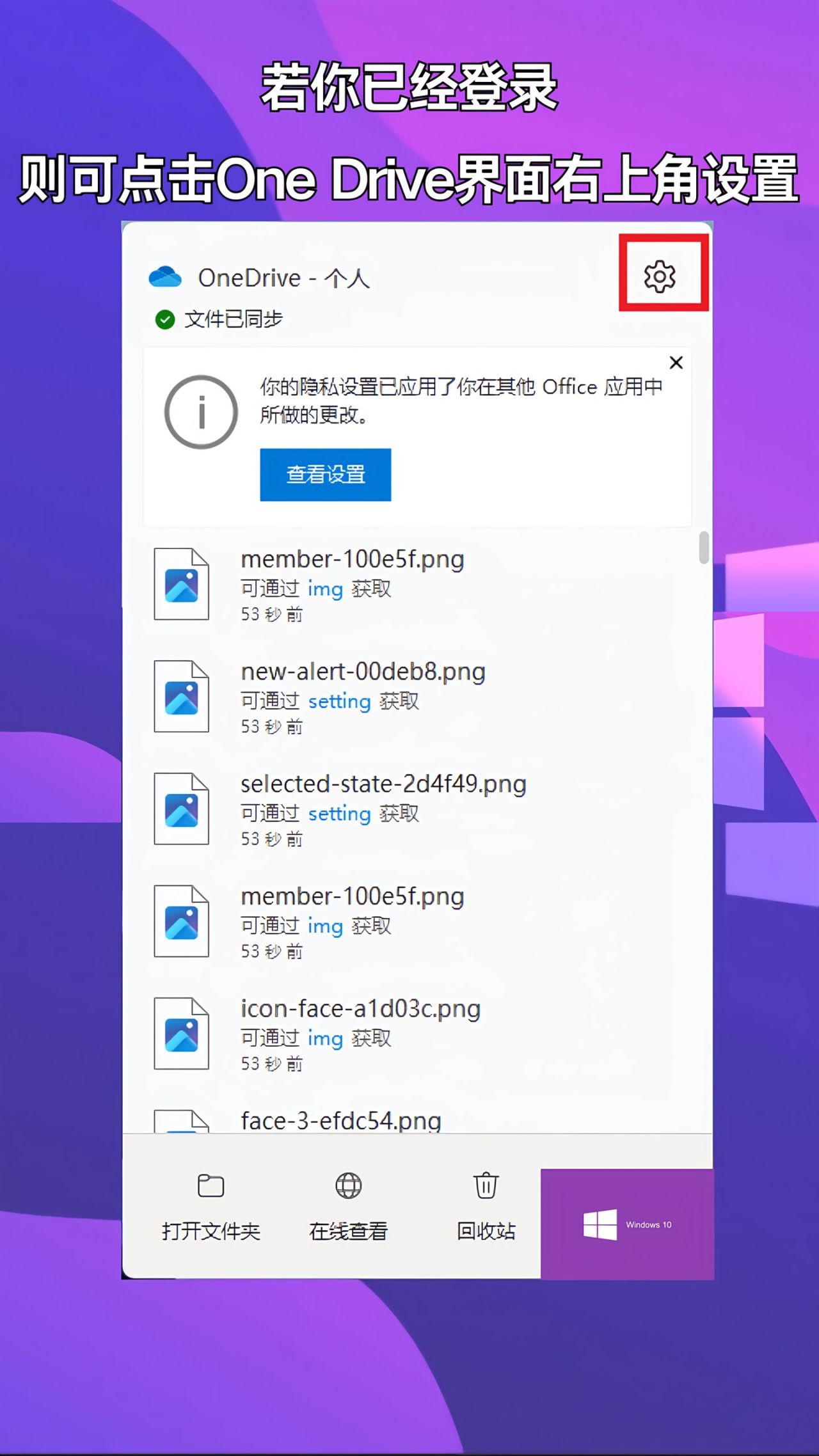
Task: Open the file face-3-efdc54.png
Action: click(341, 1121)
